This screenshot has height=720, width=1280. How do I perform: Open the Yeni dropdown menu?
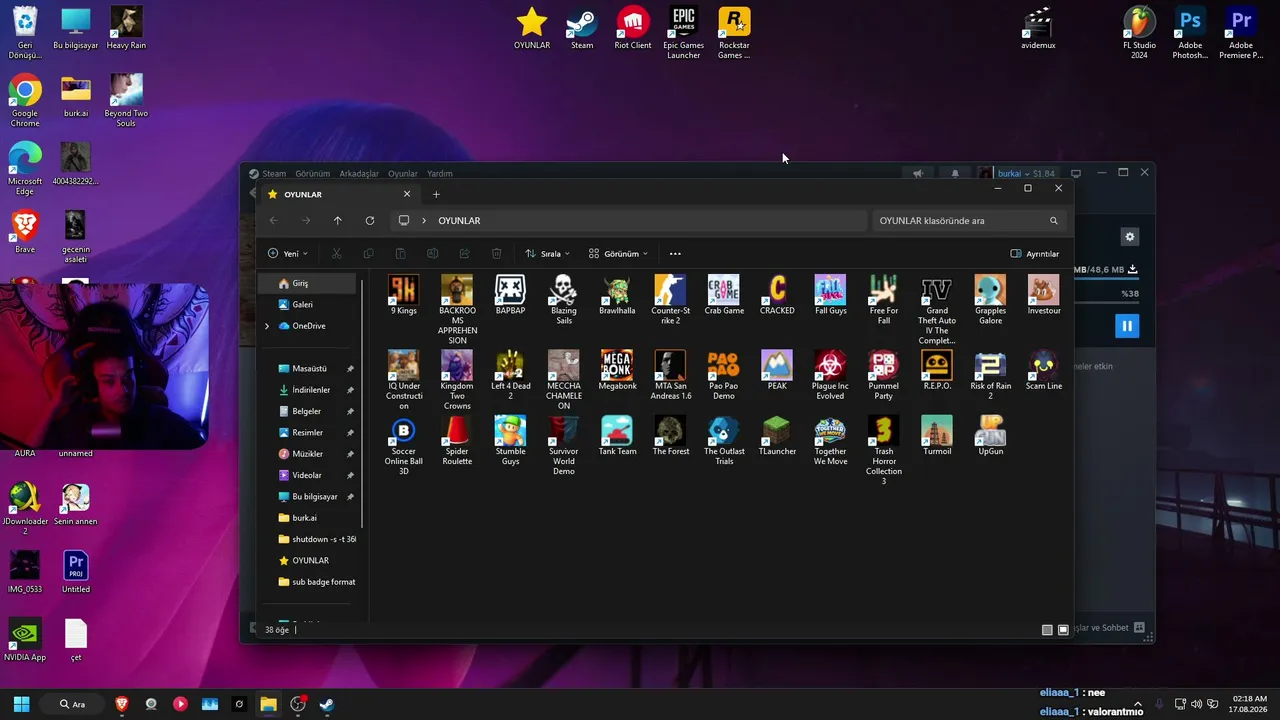point(288,254)
